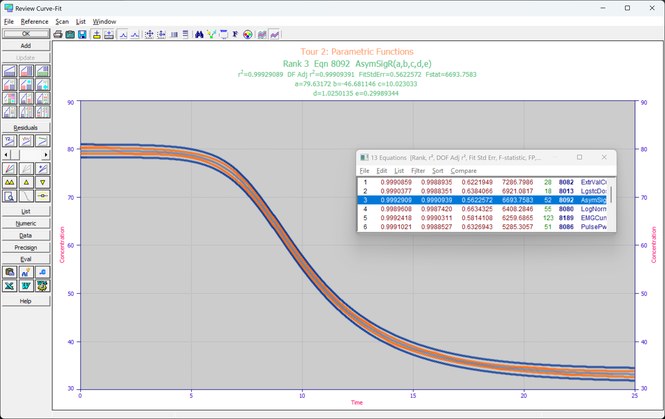Click the Data button
Screen dimensions: 665x419
[x=26, y=235]
